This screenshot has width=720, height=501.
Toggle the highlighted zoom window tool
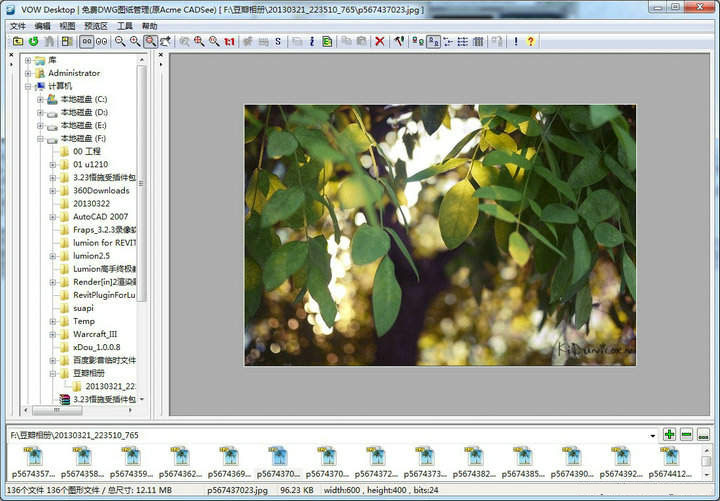150,41
